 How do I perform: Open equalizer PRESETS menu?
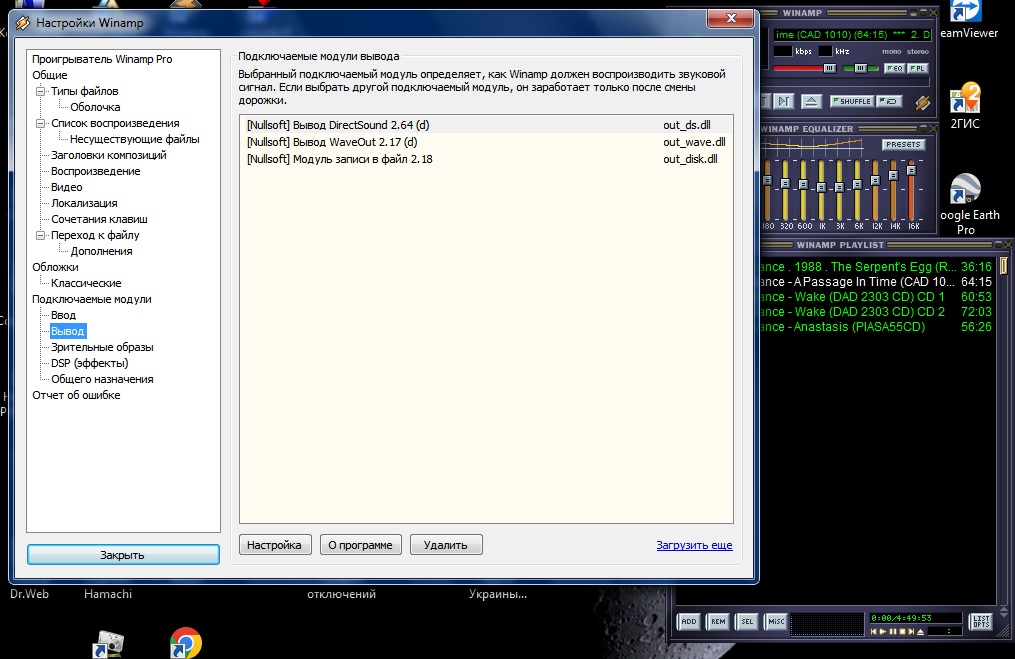tap(904, 144)
